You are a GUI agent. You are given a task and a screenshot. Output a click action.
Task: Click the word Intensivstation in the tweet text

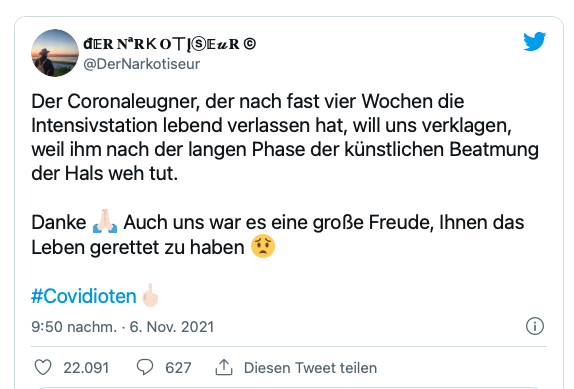point(95,126)
